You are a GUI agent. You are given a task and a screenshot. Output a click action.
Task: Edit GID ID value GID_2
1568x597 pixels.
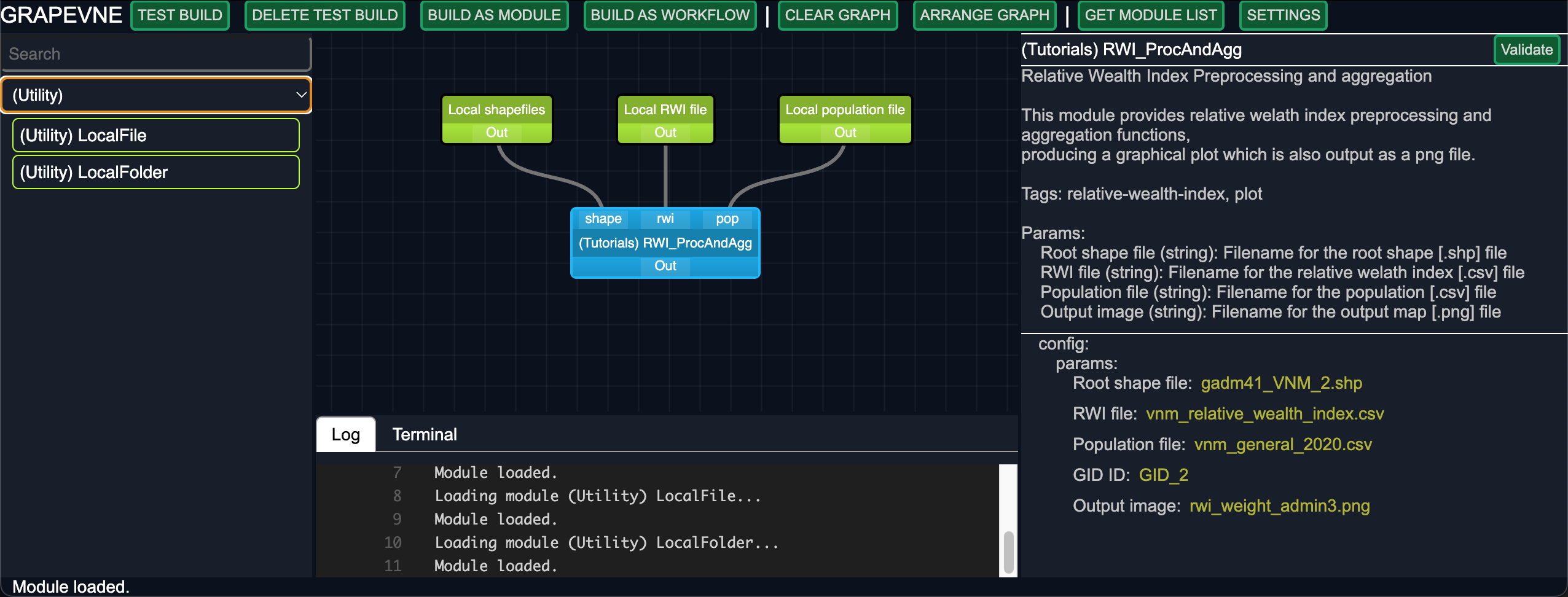pos(1164,475)
